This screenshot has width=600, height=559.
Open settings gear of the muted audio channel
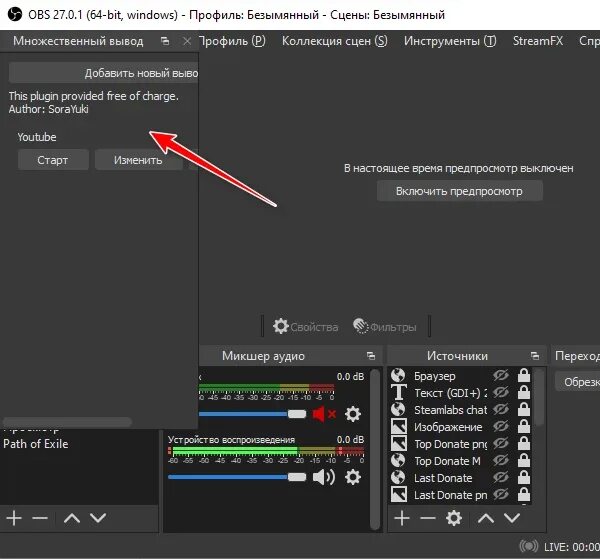point(353,414)
